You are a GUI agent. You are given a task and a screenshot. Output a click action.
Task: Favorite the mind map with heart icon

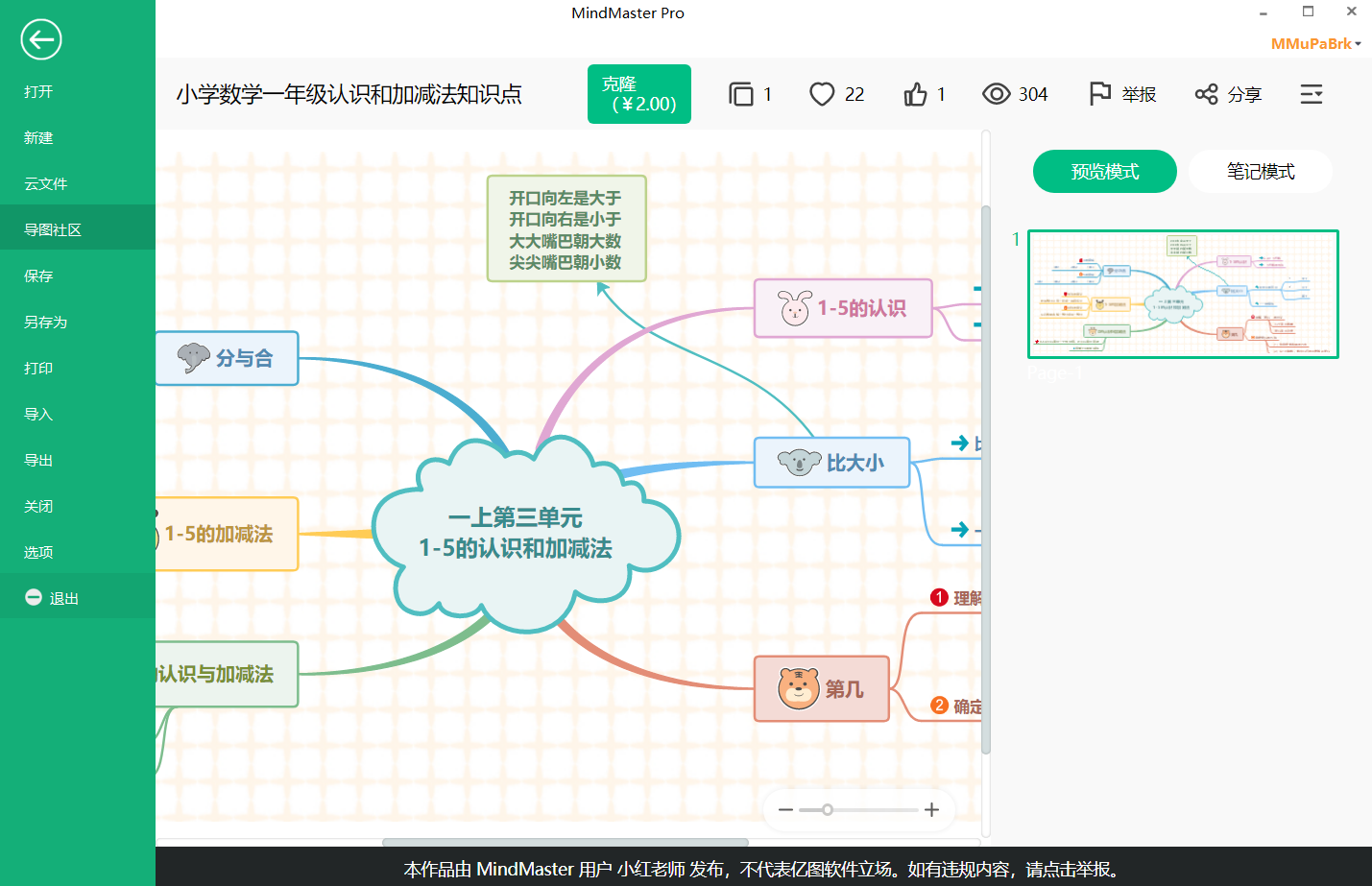coord(822,94)
